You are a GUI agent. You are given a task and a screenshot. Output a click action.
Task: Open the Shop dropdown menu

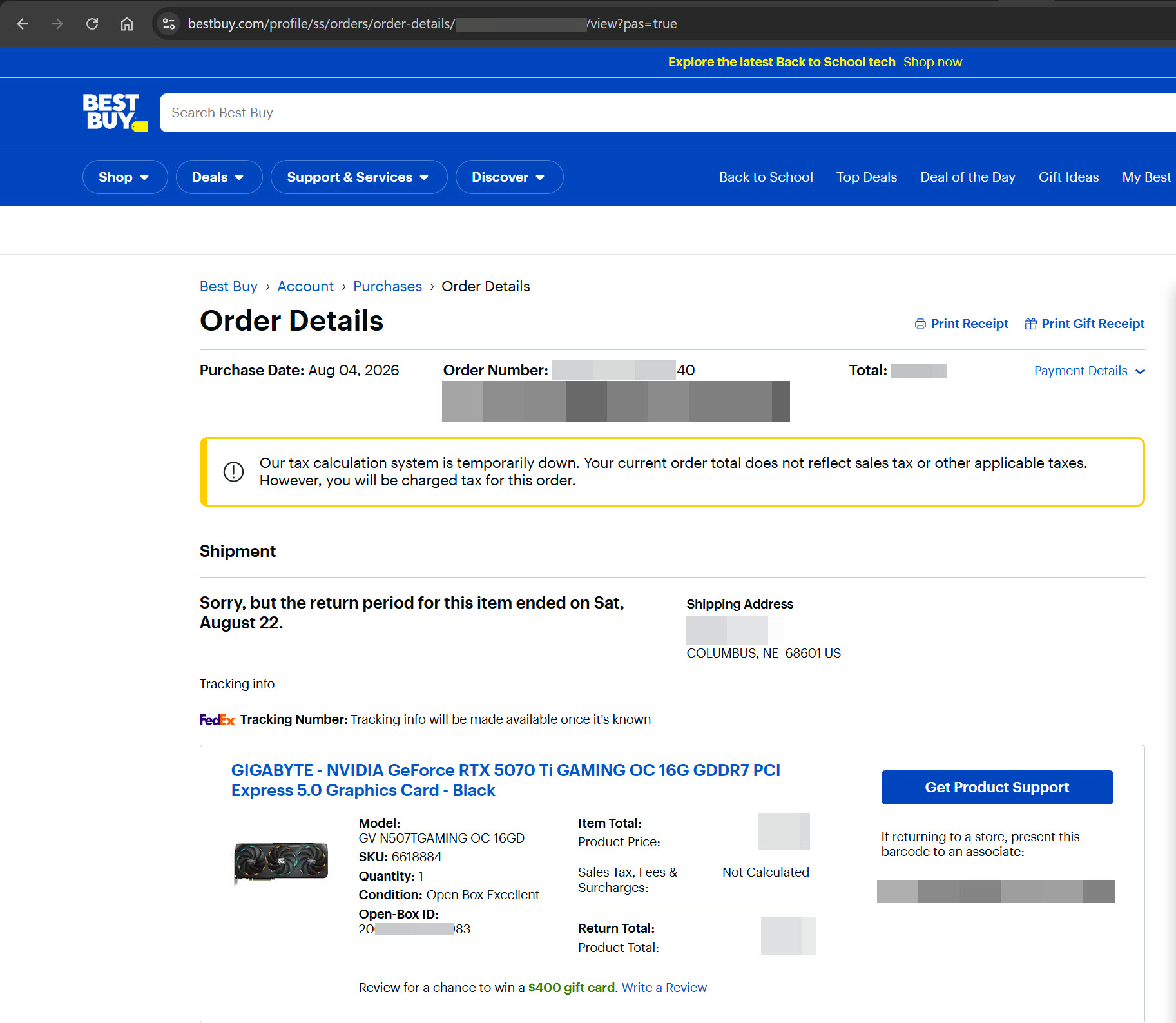pyautogui.click(x=125, y=177)
